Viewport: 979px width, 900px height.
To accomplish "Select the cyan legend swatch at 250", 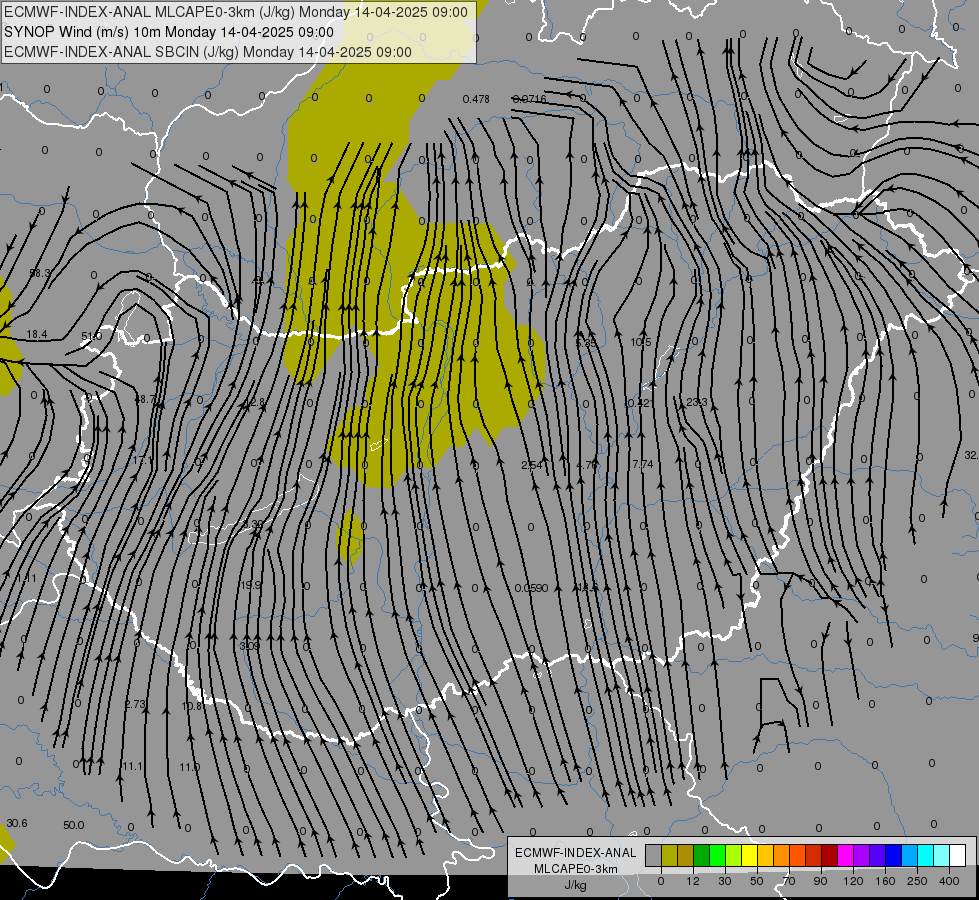I will tap(926, 856).
